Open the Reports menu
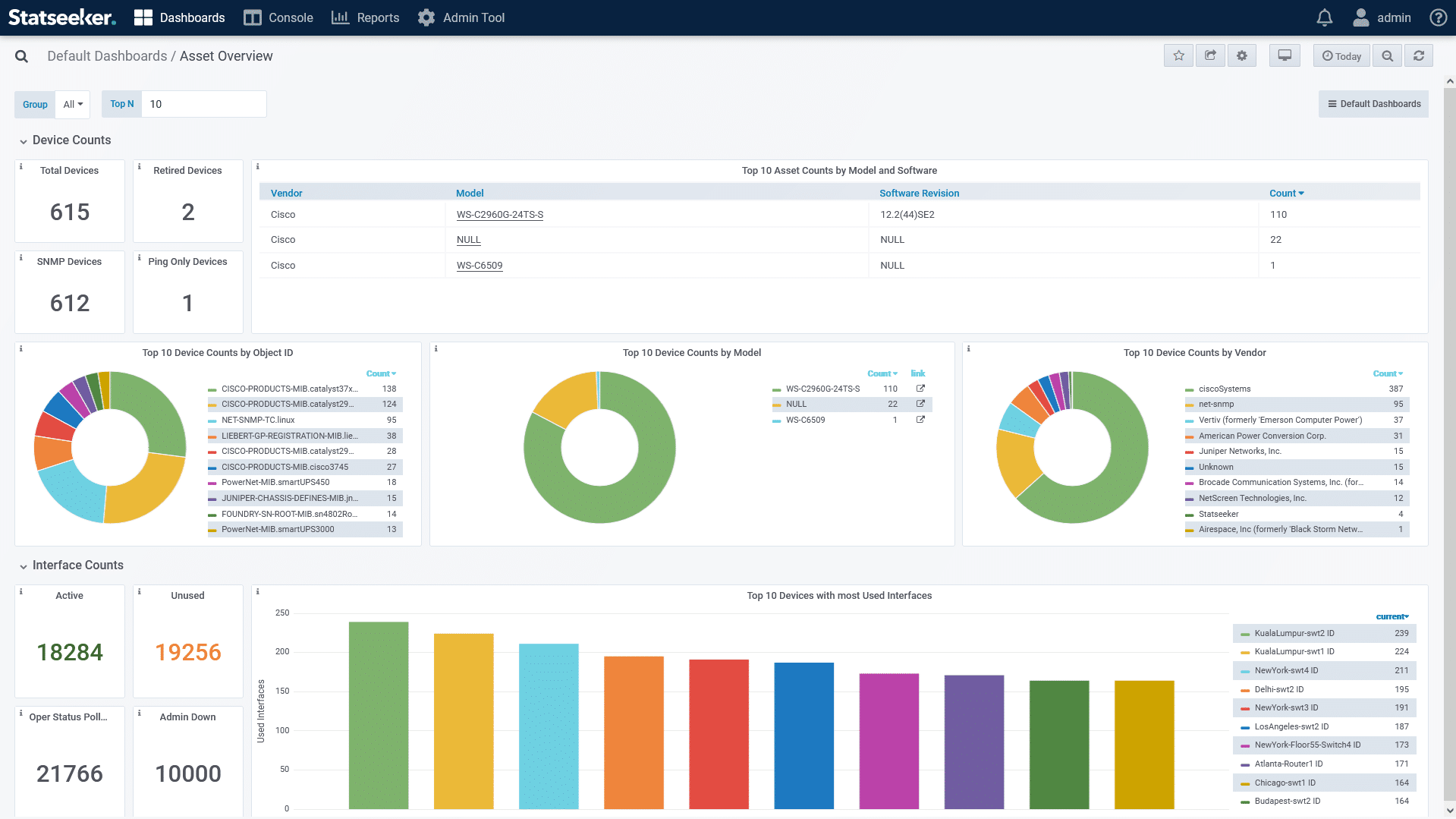This screenshot has height=819, width=1456. [365, 17]
